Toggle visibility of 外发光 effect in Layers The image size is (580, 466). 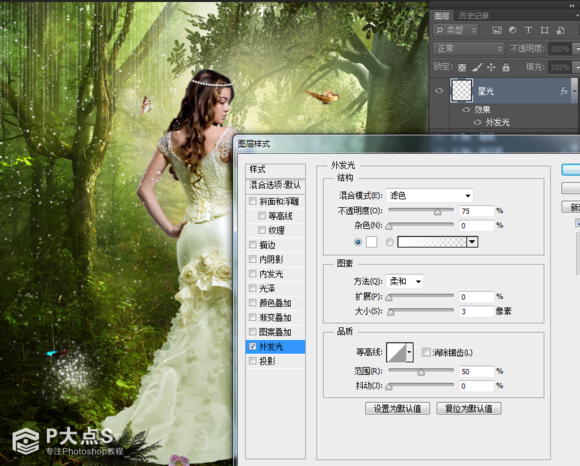coord(478,122)
